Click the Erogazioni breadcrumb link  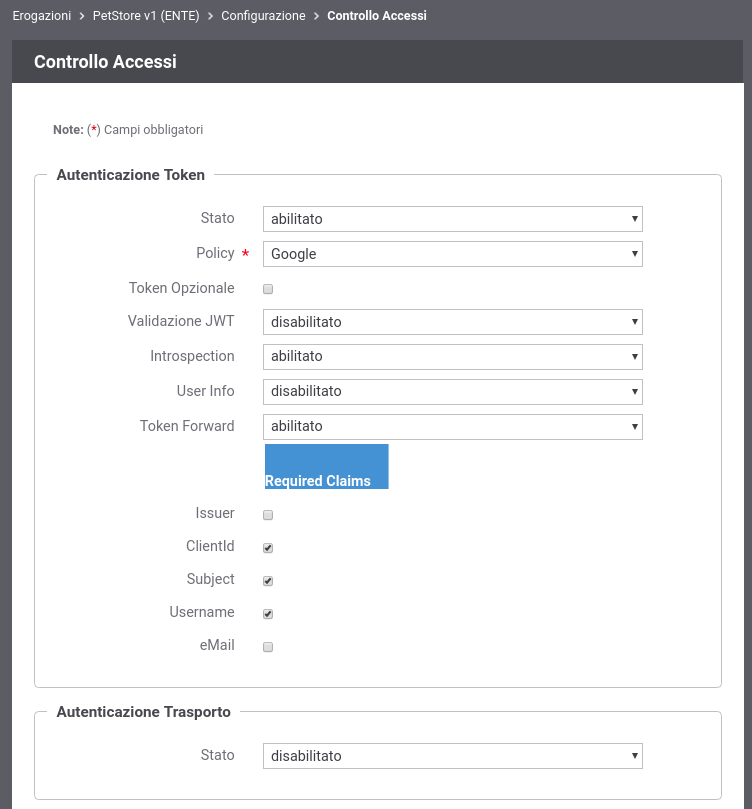[x=42, y=16]
